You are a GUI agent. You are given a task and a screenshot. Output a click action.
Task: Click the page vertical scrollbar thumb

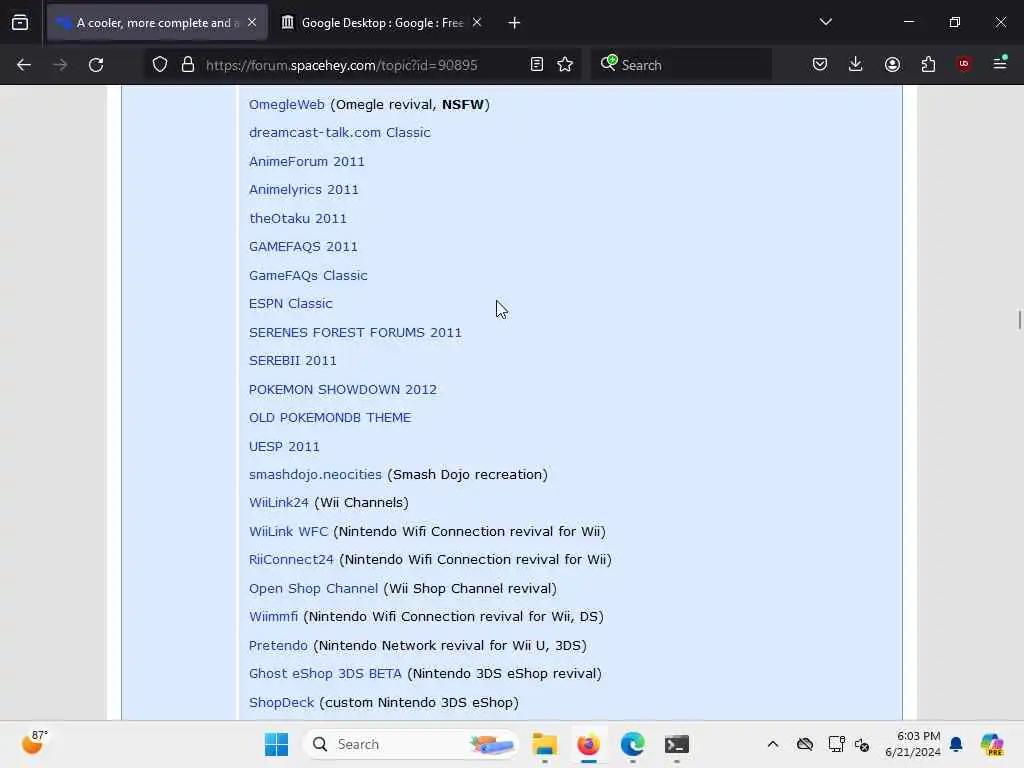1019,320
